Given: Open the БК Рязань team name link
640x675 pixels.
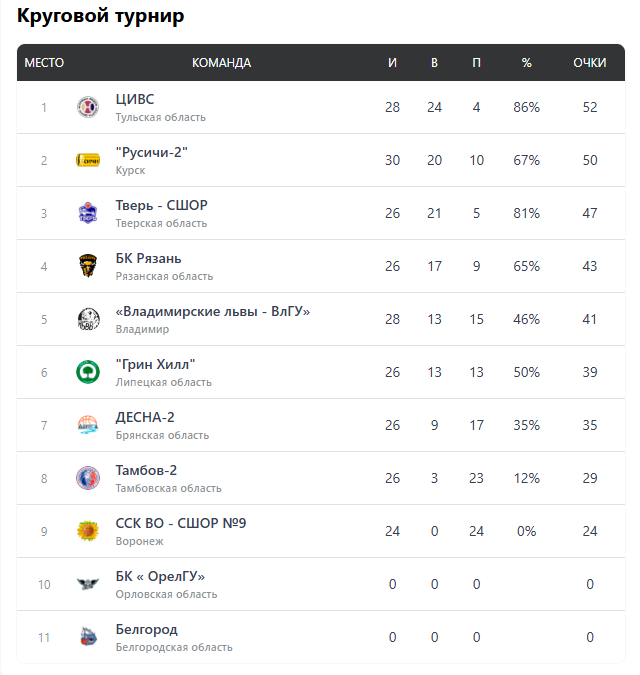Looking at the screenshot, I should [x=148, y=258].
